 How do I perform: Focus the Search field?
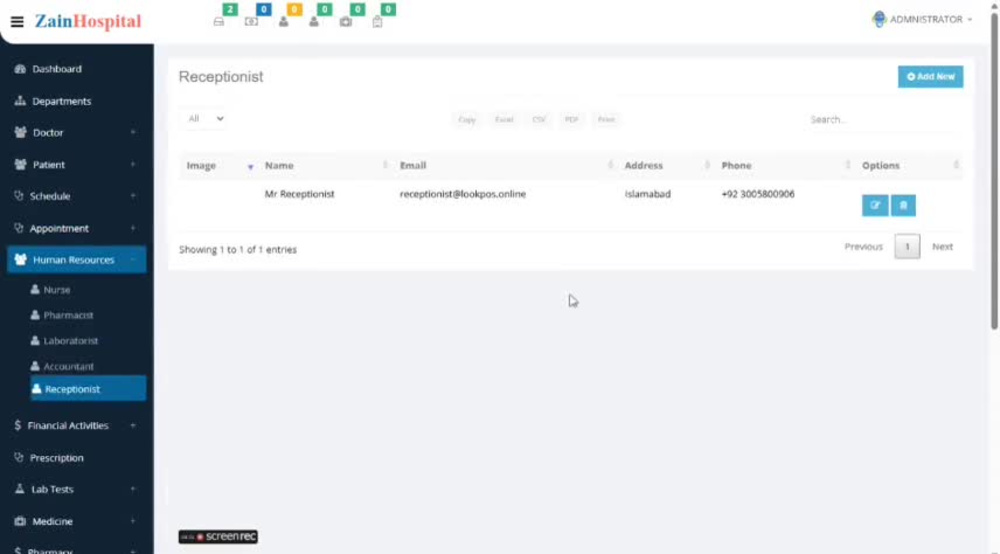pyautogui.click(x=883, y=119)
